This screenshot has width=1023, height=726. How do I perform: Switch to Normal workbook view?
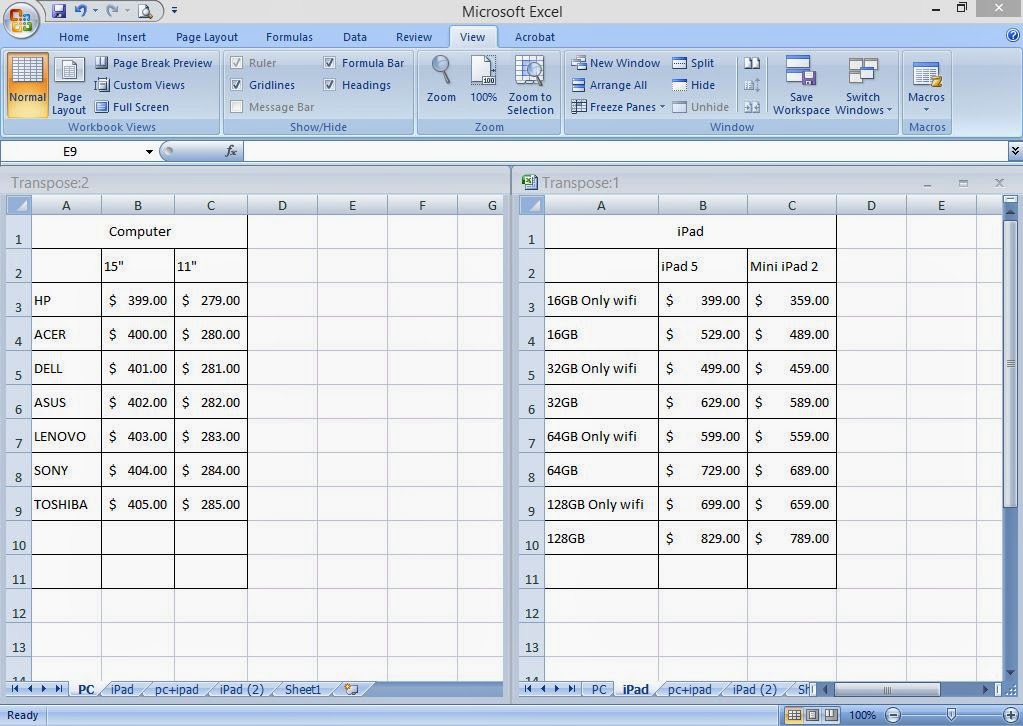coord(27,85)
